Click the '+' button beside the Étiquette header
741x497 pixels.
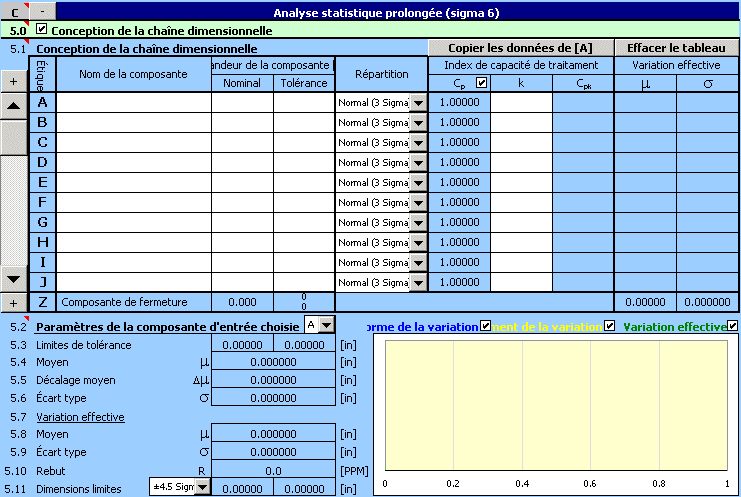coord(14,81)
